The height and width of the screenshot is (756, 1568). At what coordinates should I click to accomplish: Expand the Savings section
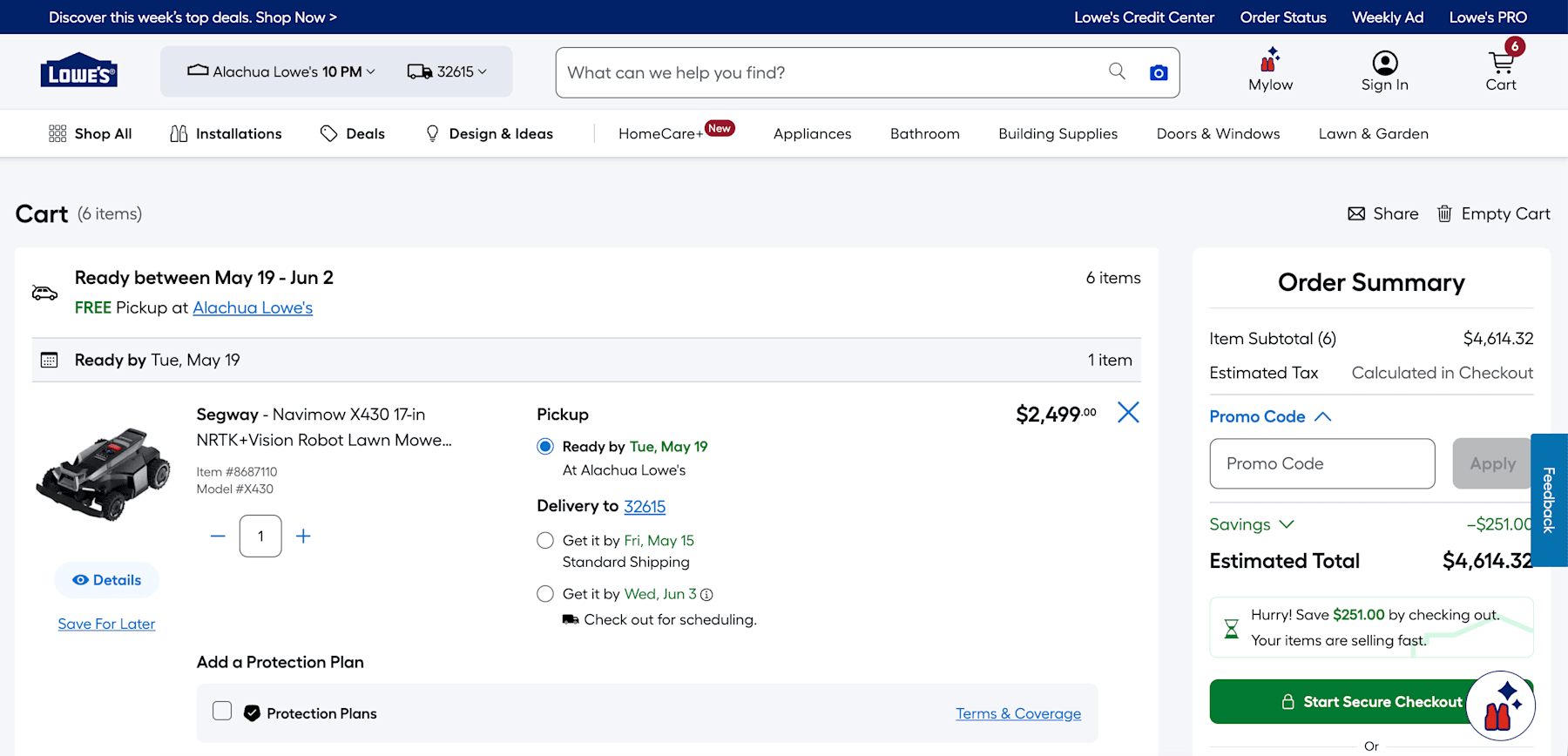point(1252,524)
